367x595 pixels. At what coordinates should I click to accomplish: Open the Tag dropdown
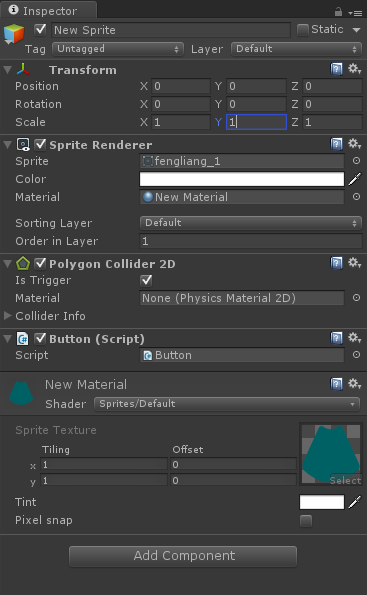(118, 49)
